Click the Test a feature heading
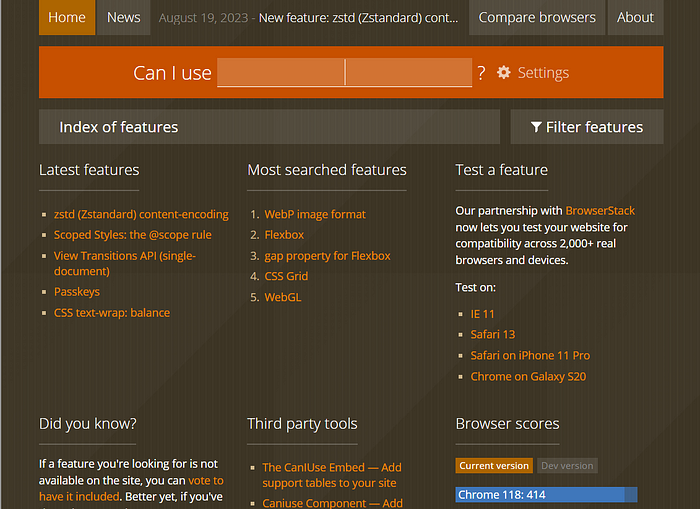Image resolution: width=700 pixels, height=509 pixels. click(502, 170)
